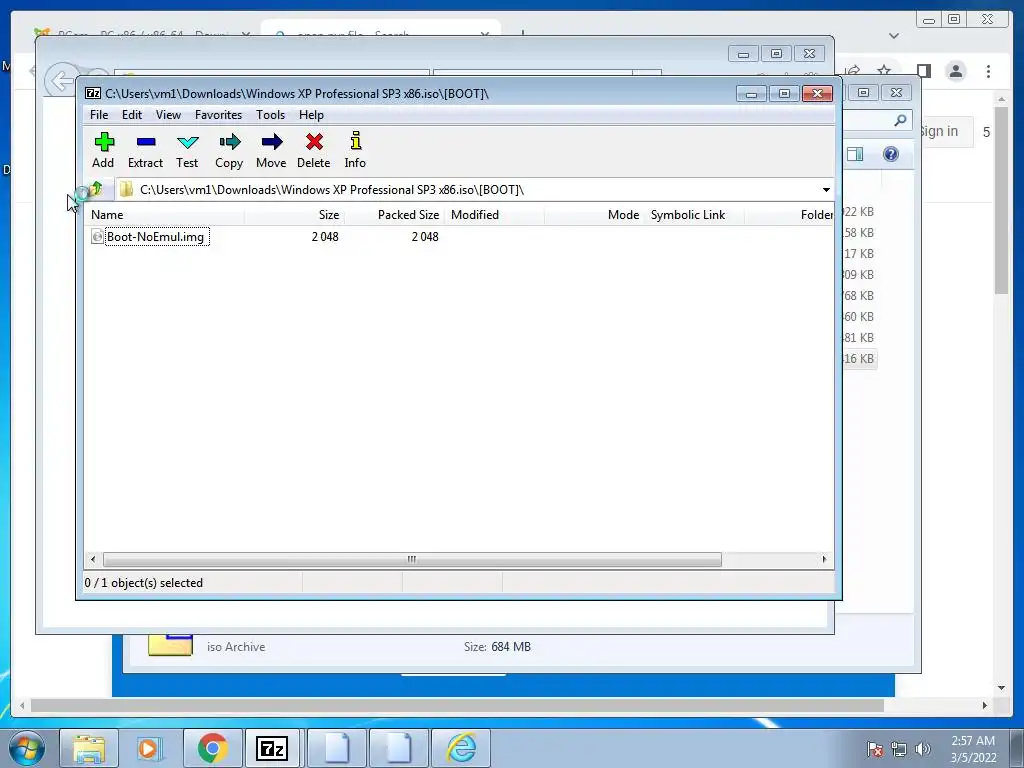Click the 7-Zip scrollbar left arrow
This screenshot has width=1024, height=768.
pos(93,560)
